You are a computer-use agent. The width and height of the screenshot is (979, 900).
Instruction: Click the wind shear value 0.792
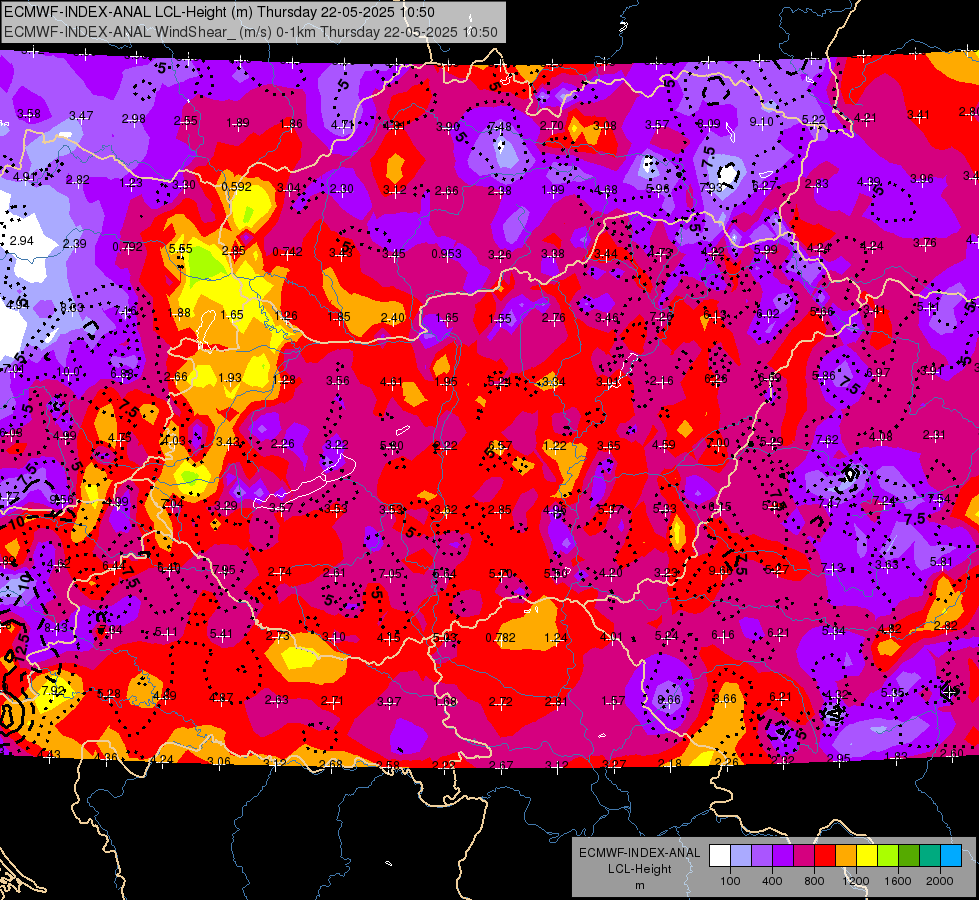point(127,247)
